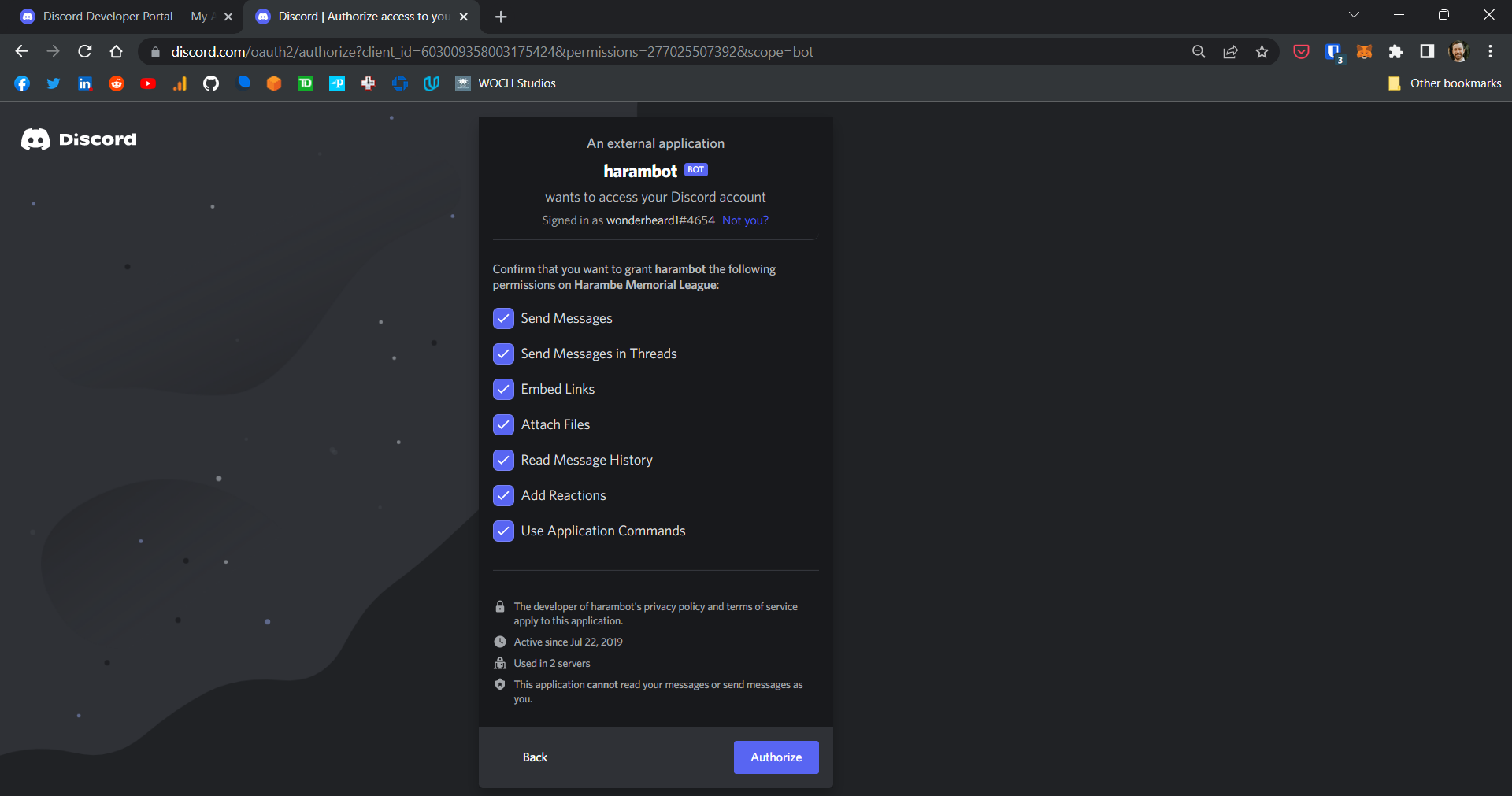Open the Bitwarden extension
The width and height of the screenshot is (1512, 796).
click(x=1333, y=52)
